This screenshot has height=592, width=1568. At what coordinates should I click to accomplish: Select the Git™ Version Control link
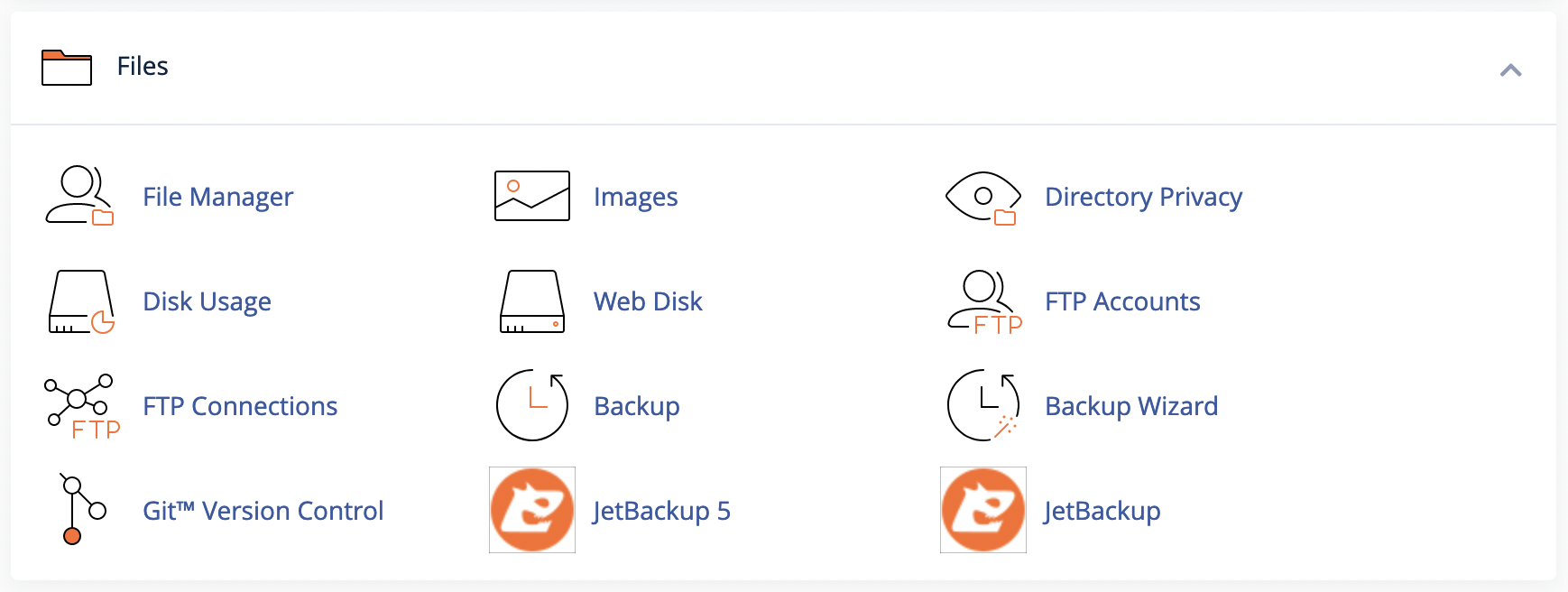click(263, 511)
